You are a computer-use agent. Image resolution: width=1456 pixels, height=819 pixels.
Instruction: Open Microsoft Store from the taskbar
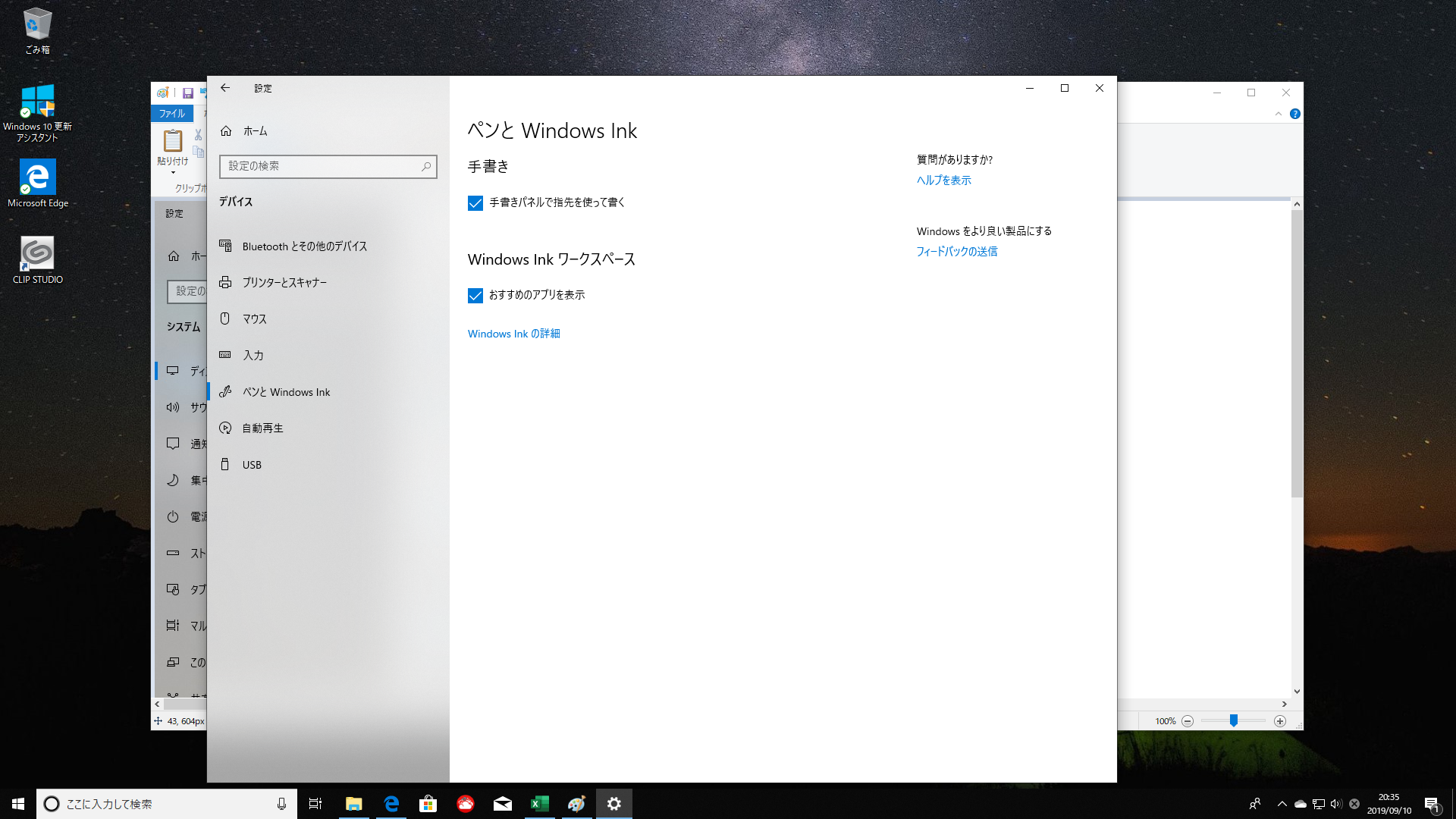428,804
